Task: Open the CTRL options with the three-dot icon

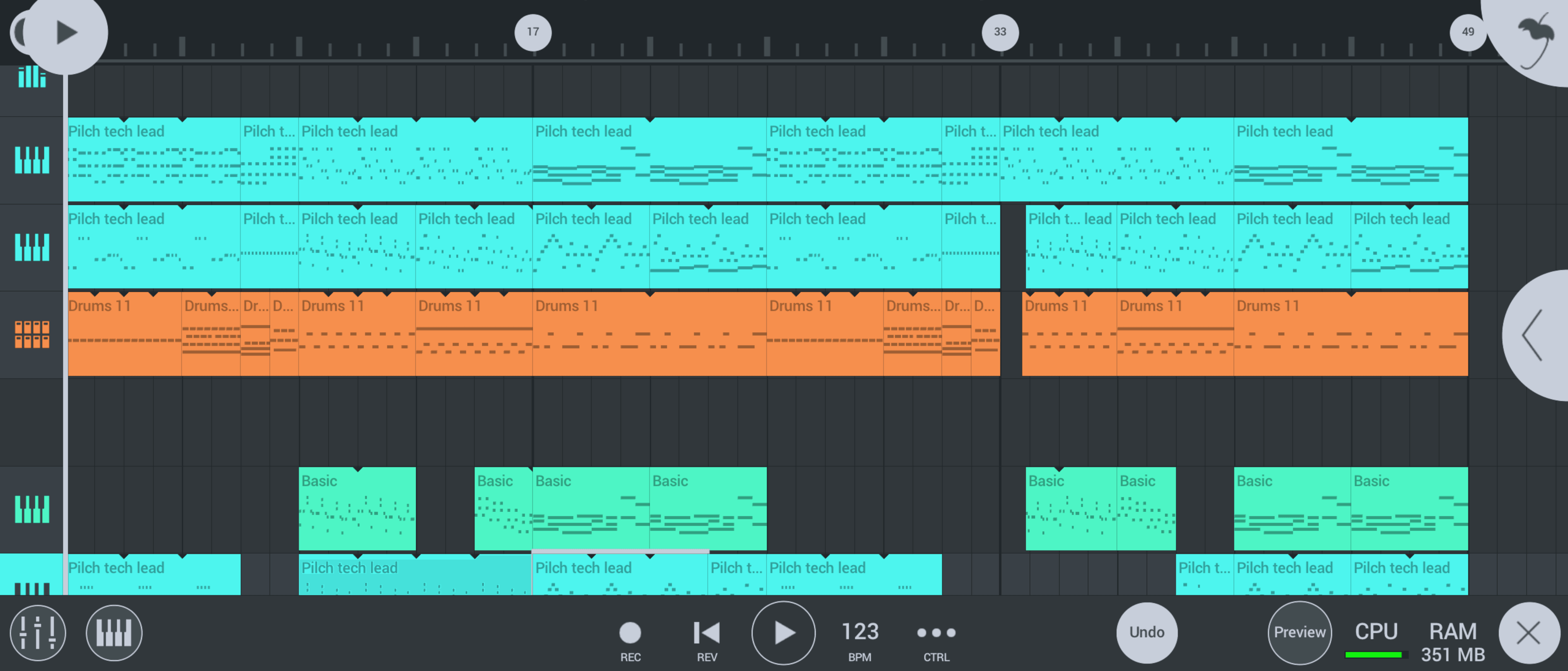Action: 935,633
